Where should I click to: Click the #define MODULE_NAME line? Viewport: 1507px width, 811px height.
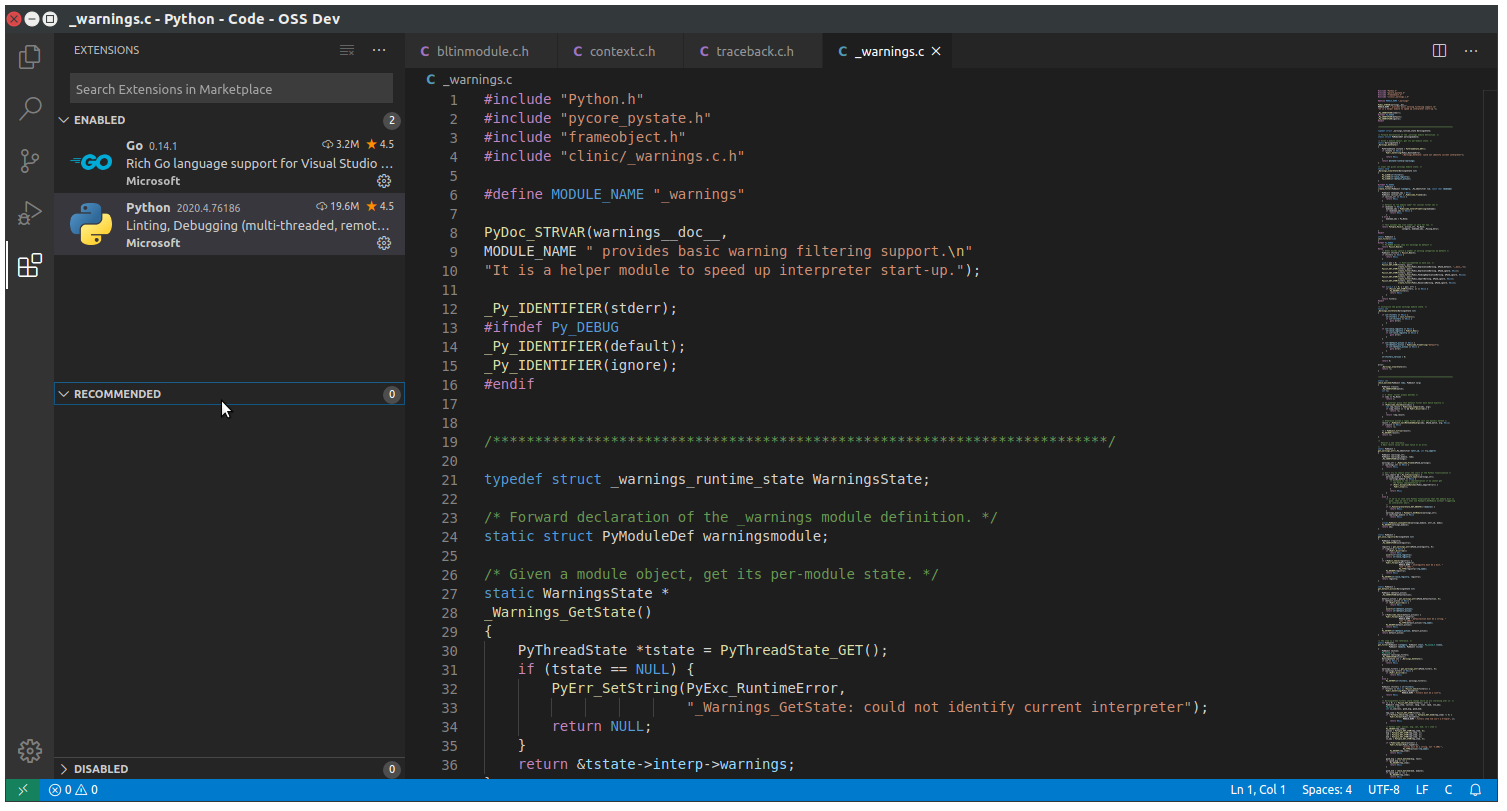coord(614,195)
